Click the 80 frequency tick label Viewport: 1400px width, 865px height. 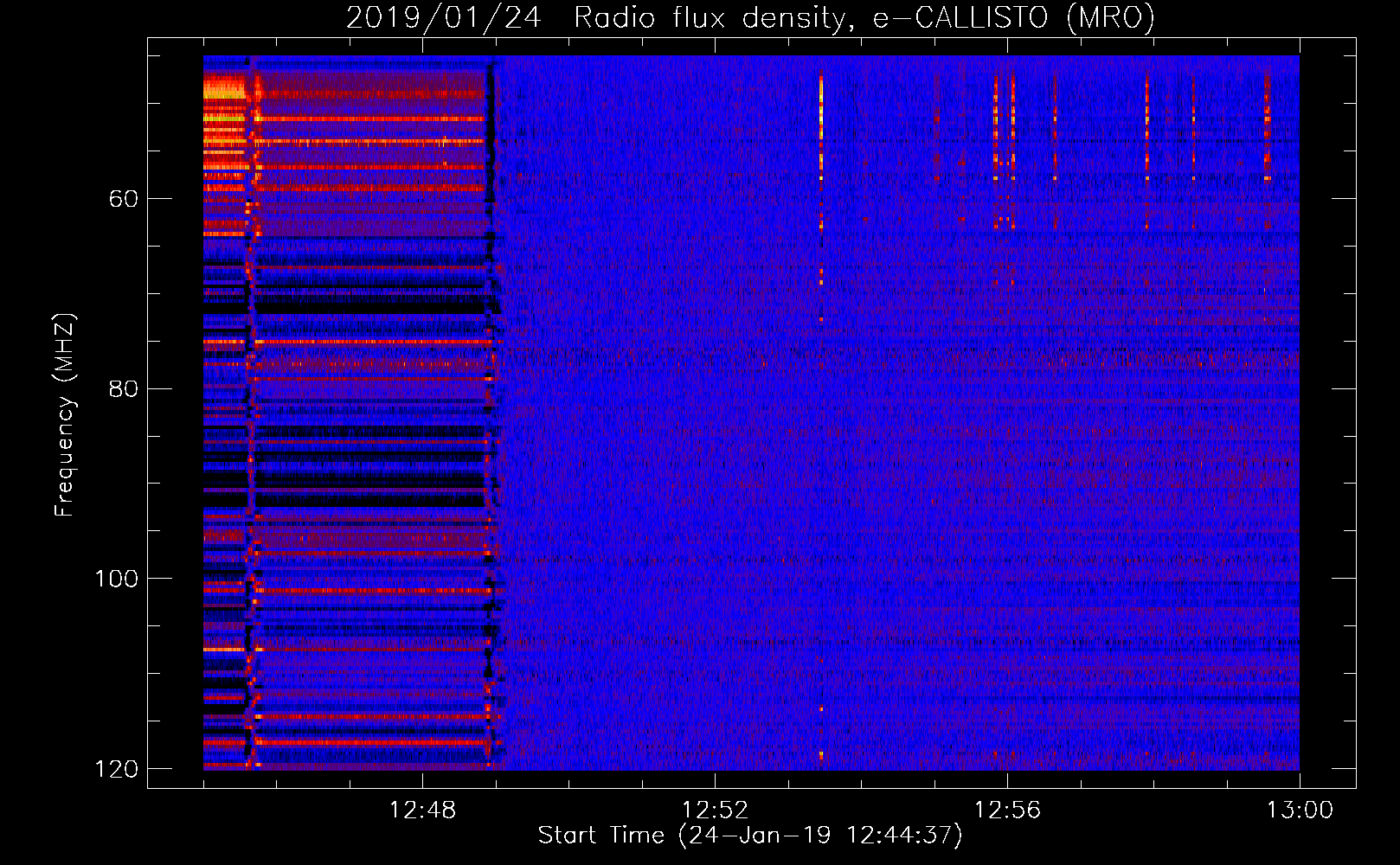[124, 388]
